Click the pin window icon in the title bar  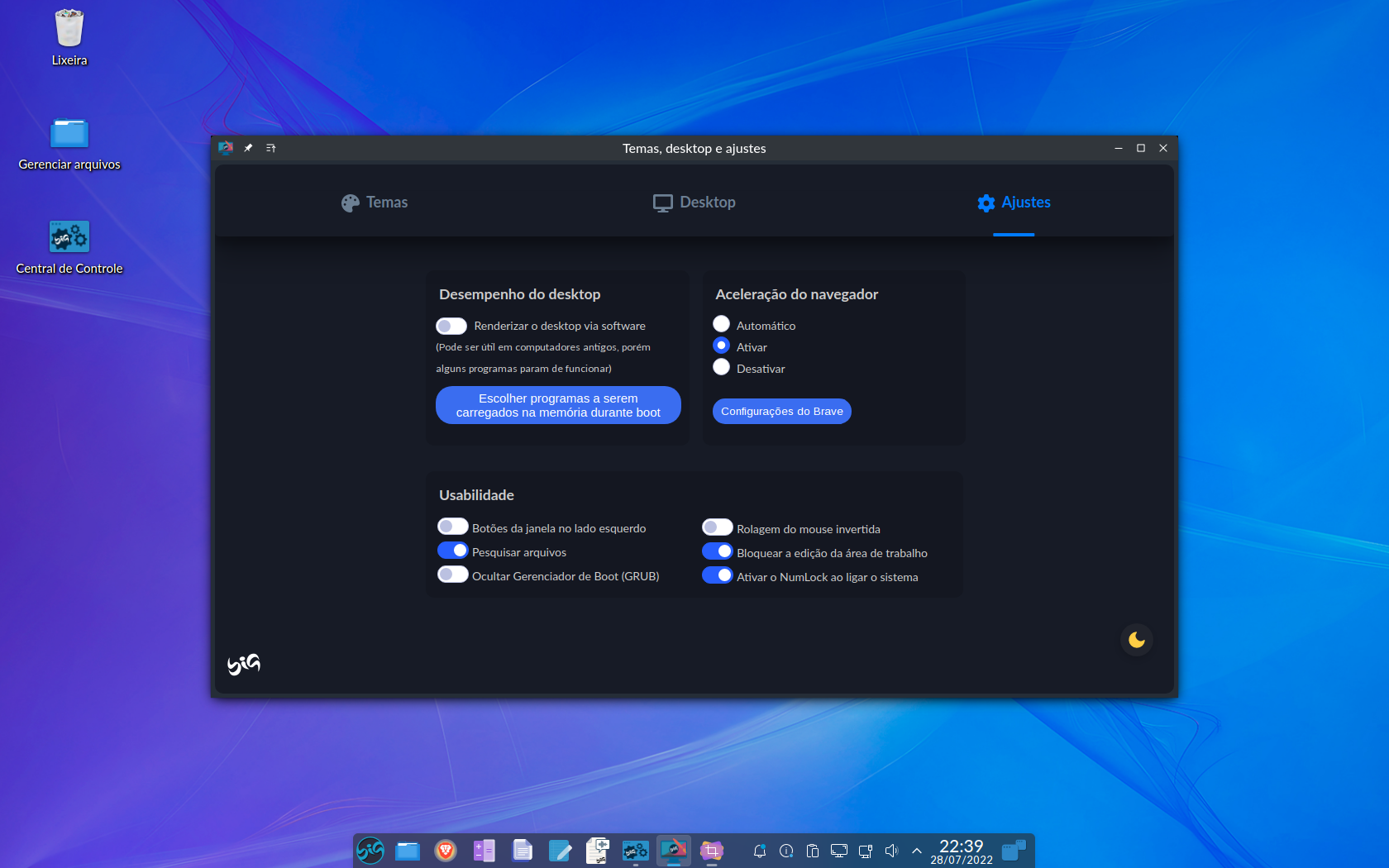pos(248,148)
